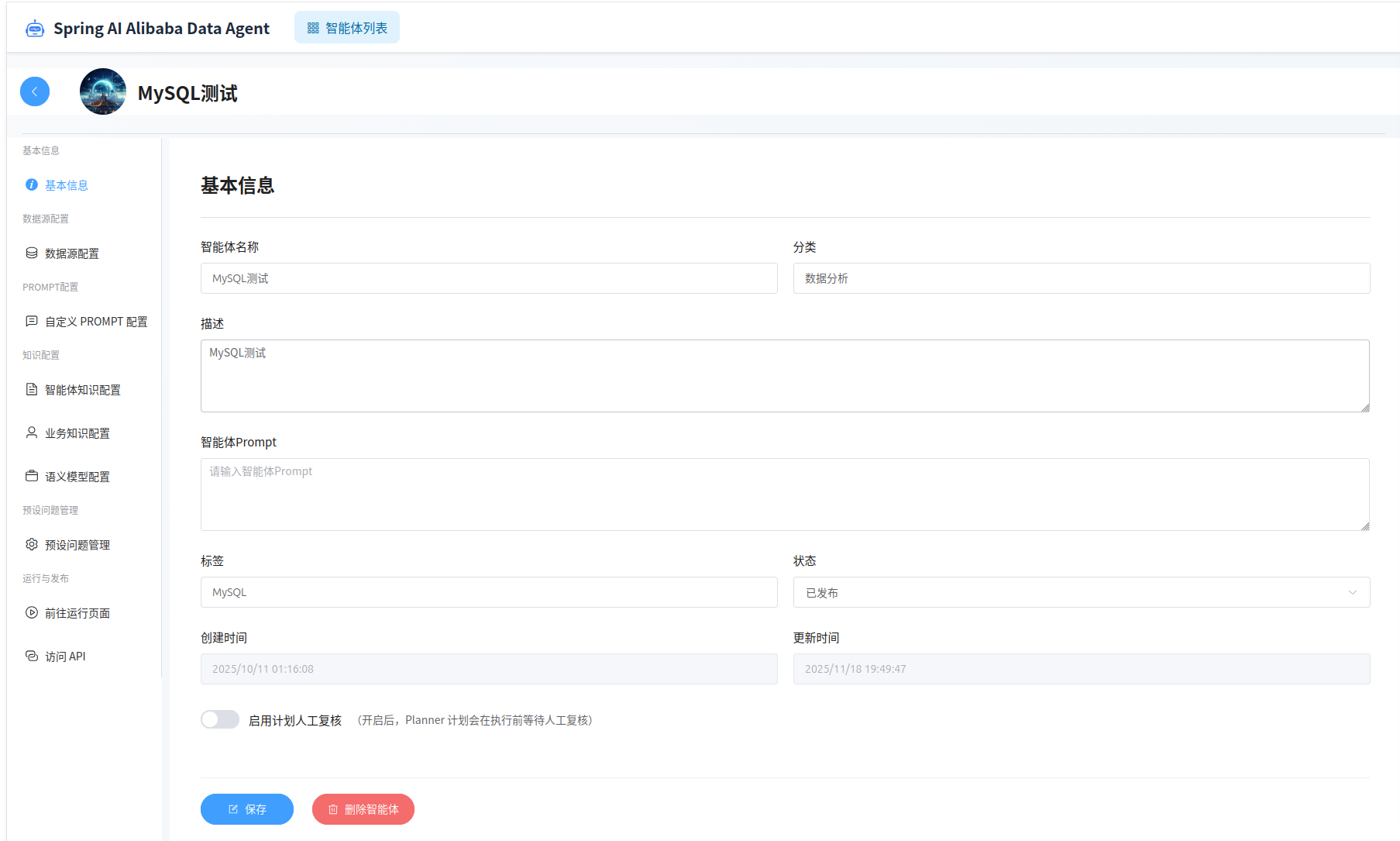Click the blue back arrow button

[x=35, y=91]
